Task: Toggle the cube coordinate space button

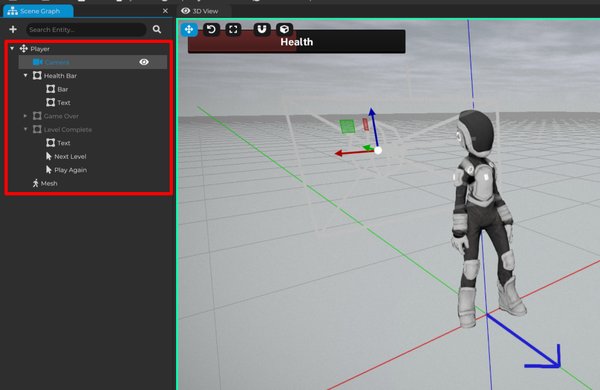Action: tap(284, 29)
